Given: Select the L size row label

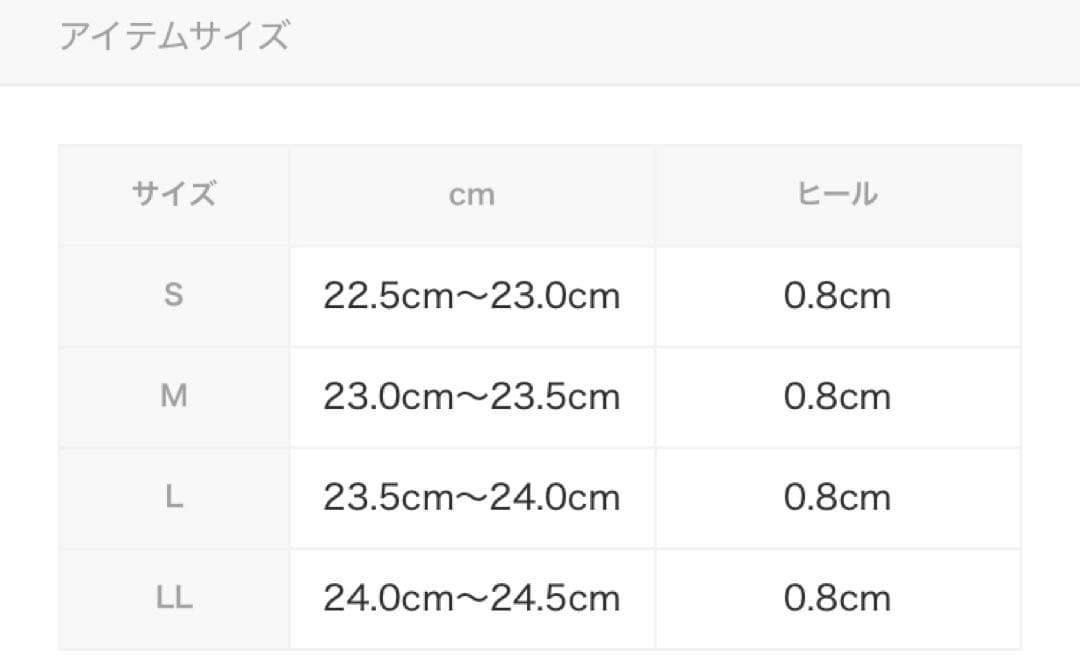Looking at the screenshot, I should pyautogui.click(x=174, y=498).
